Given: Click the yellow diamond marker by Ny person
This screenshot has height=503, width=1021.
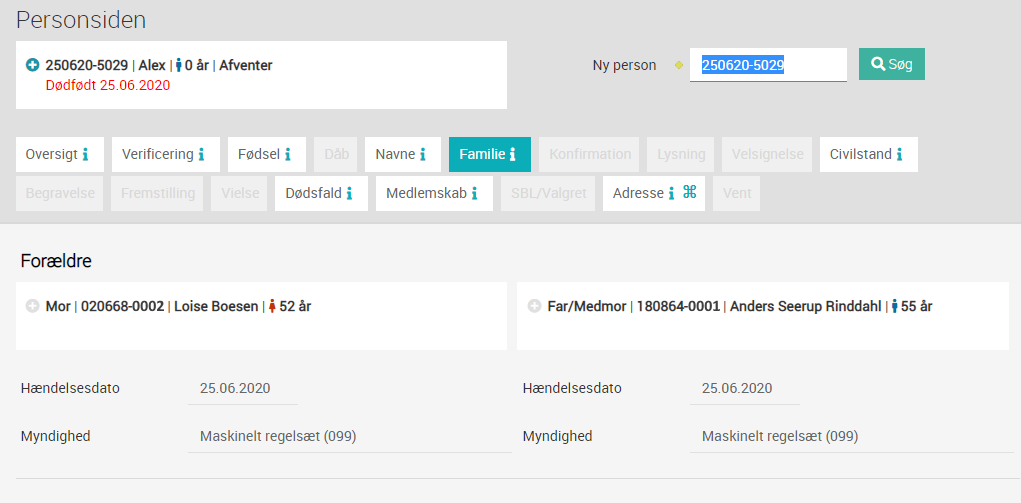Looking at the screenshot, I should [x=678, y=65].
